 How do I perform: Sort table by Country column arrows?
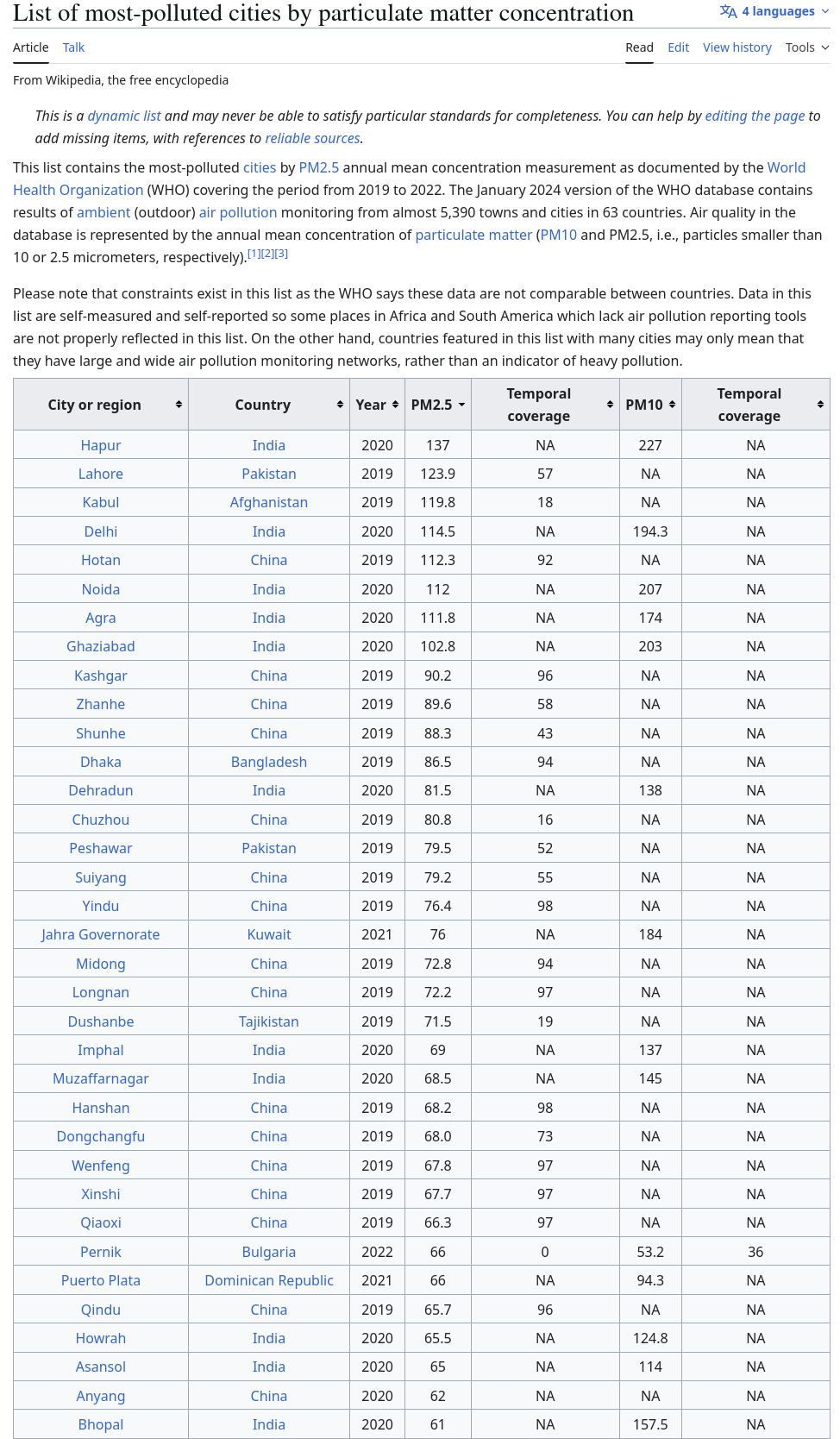coord(340,405)
